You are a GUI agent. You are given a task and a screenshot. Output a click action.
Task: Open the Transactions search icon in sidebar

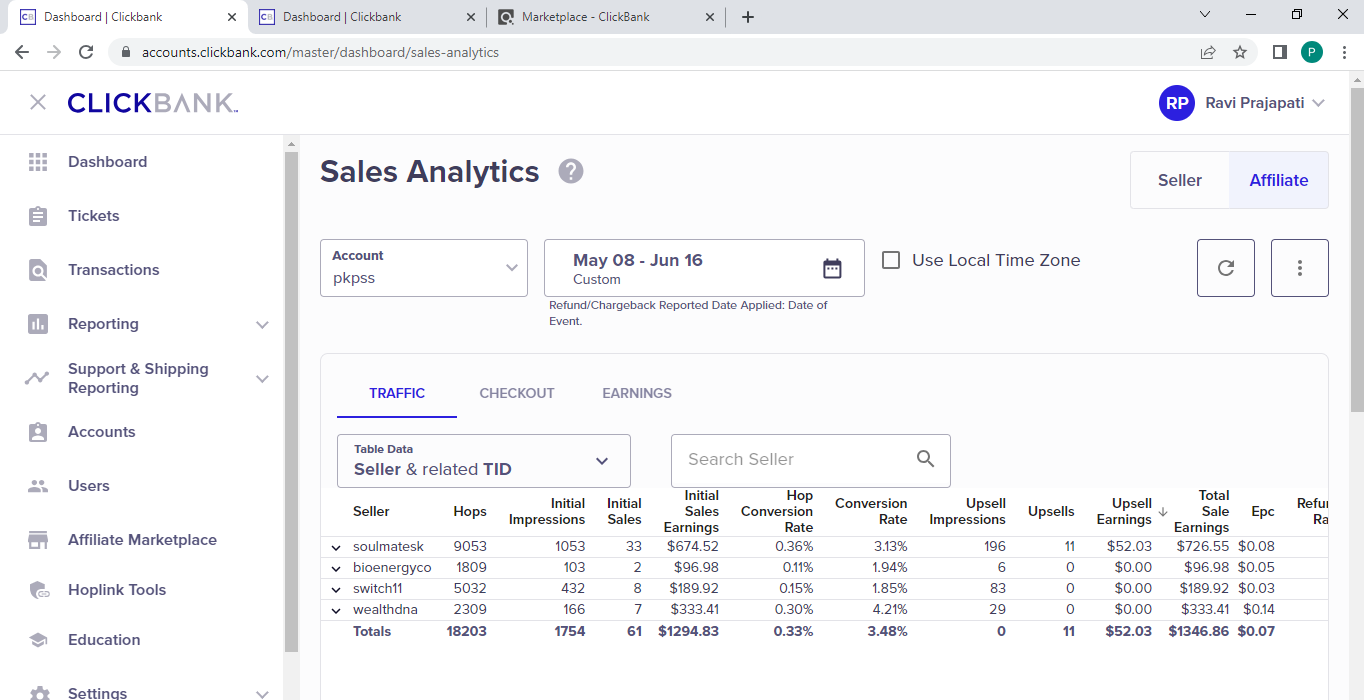point(38,270)
